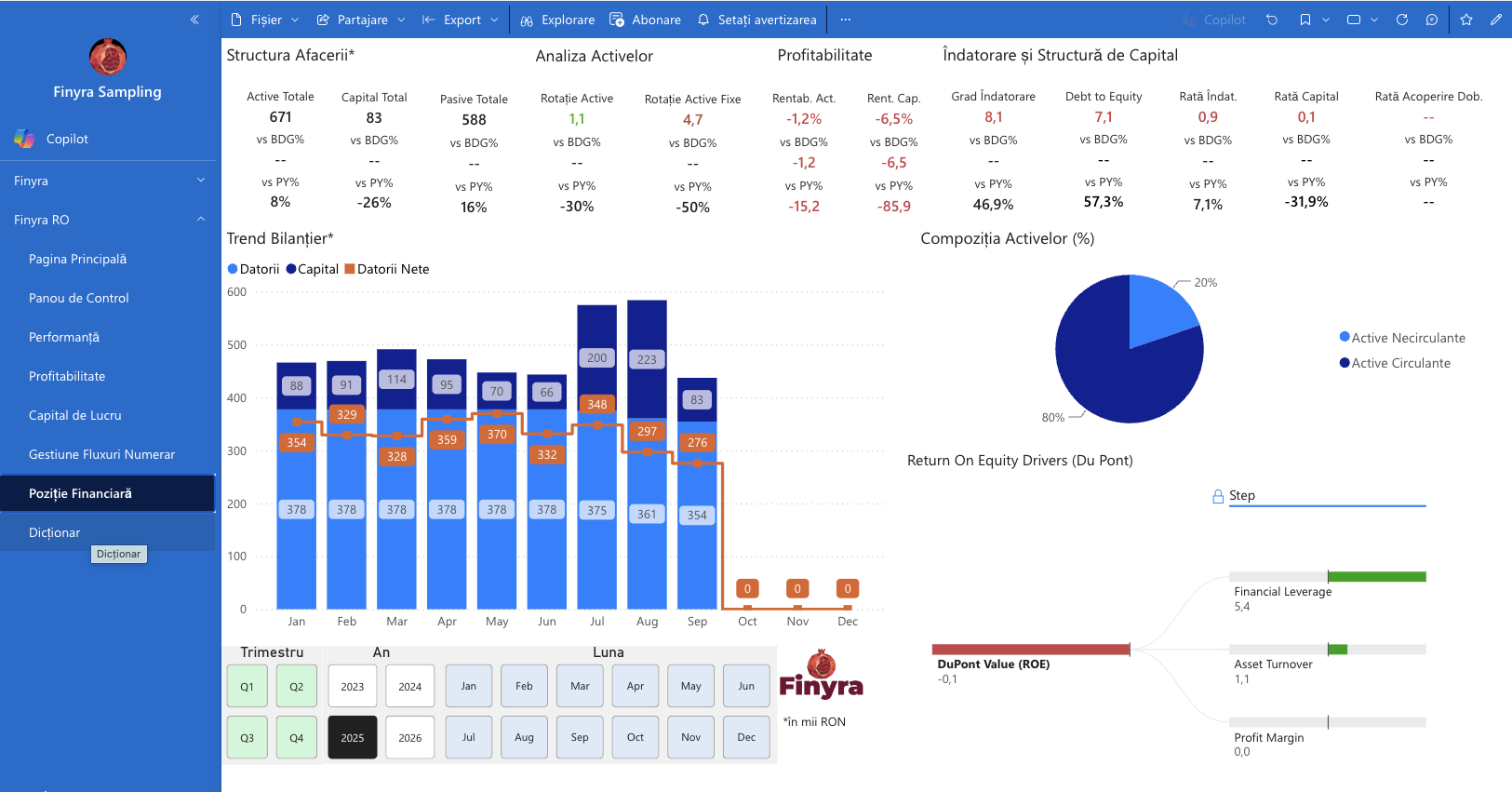Open the Export dropdown arrow
1512x792 pixels.
click(x=494, y=20)
